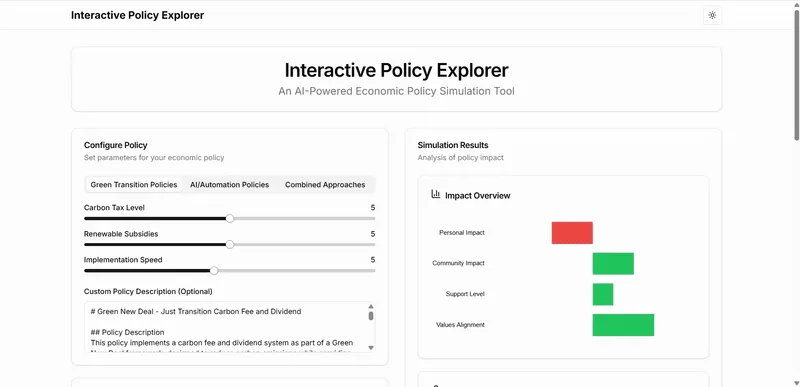The image size is (800, 387).
Task: Click the textbox scroll-up arrow
Action: (371, 306)
